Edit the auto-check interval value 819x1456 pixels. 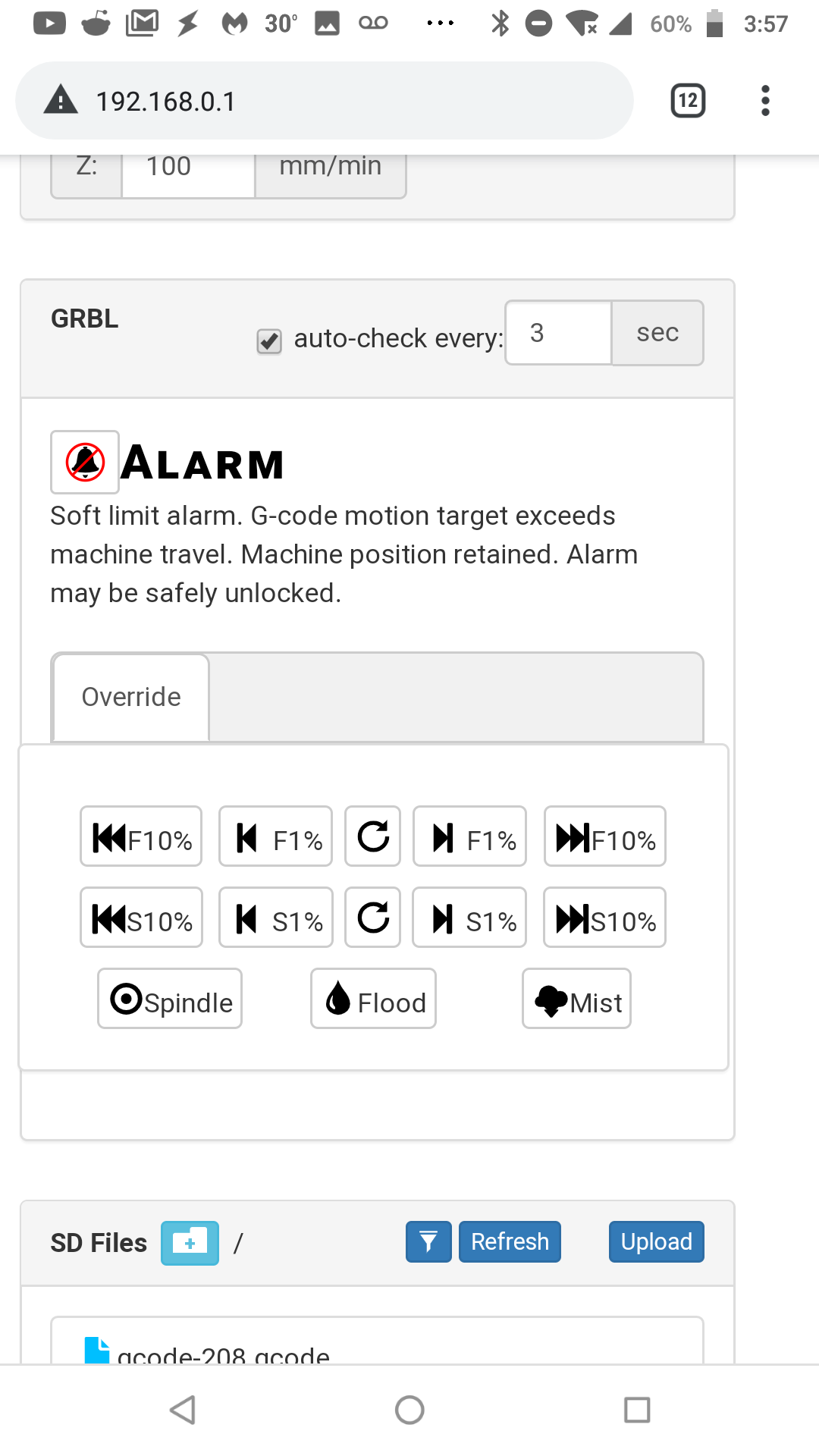pyautogui.click(x=557, y=332)
